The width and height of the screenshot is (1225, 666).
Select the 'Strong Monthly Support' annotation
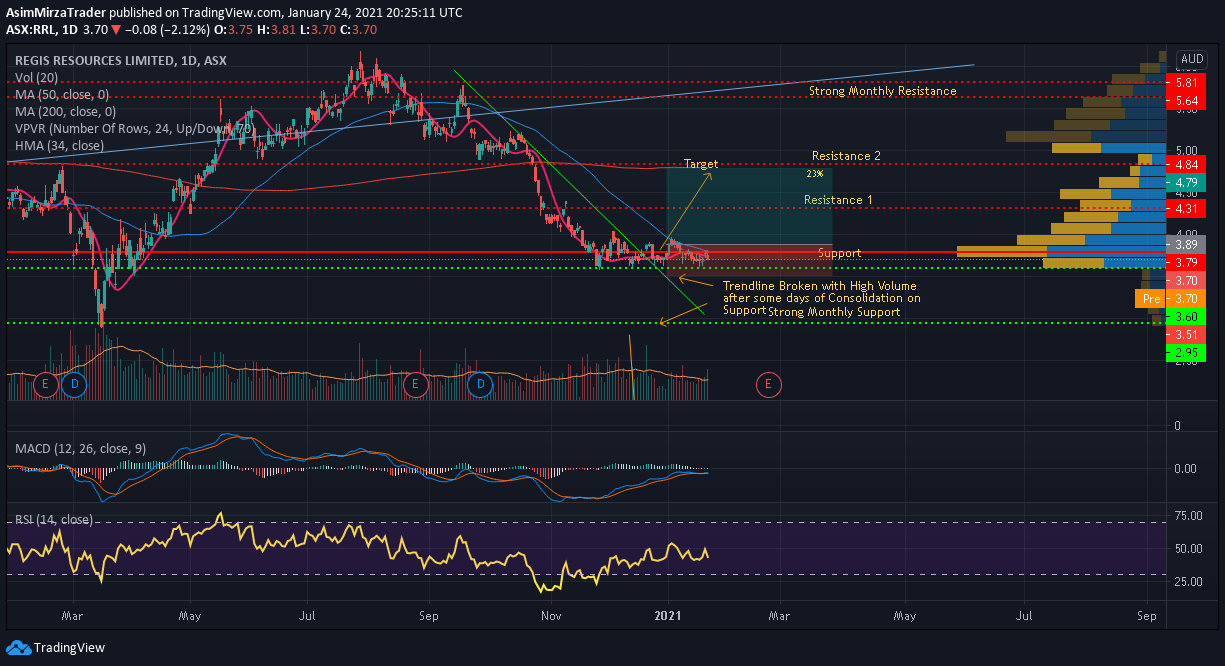pyautogui.click(x=833, y=312)
